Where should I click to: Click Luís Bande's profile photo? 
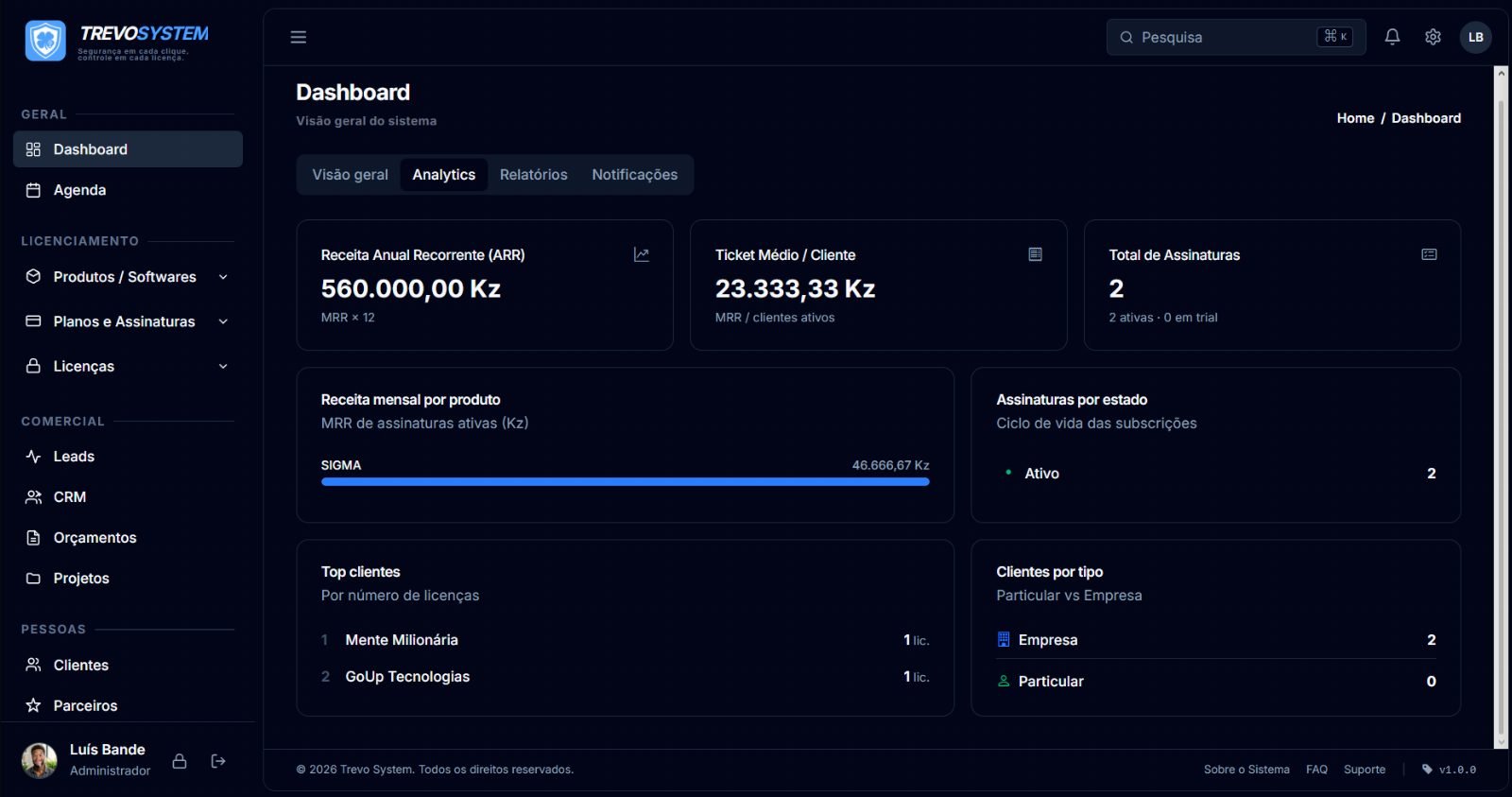pos(40,760)
